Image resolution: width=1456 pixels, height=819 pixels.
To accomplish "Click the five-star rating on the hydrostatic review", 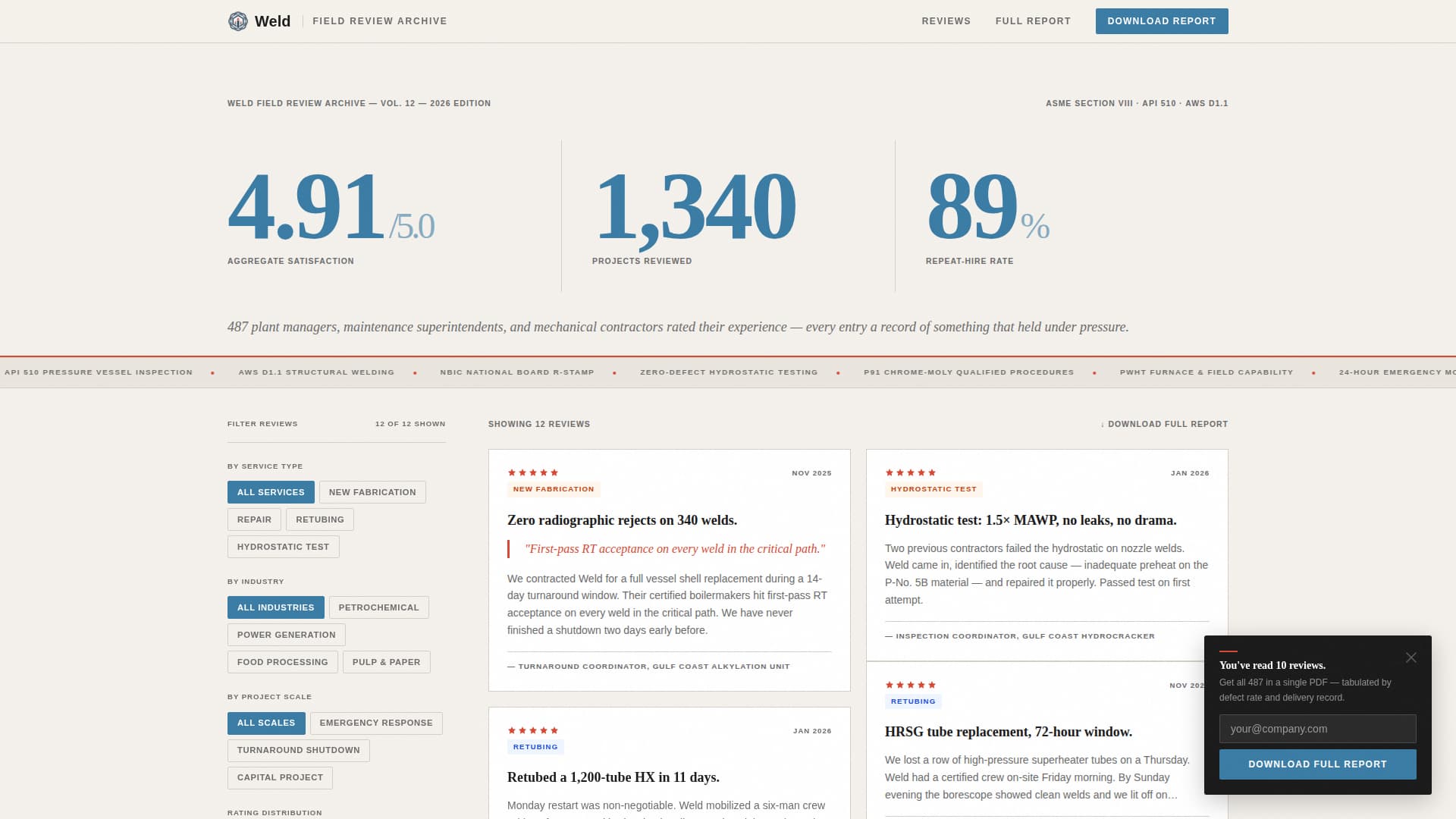I will 911,472.
